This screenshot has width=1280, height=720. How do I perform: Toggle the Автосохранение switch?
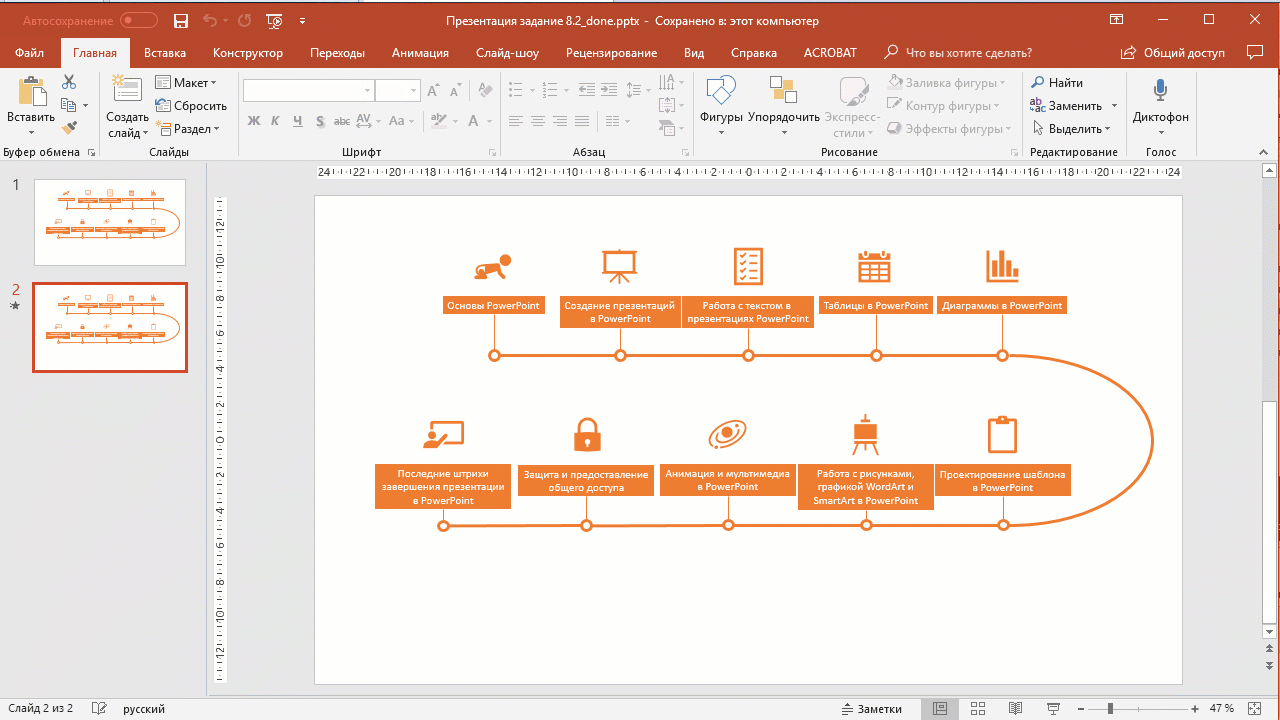[139, 20]
